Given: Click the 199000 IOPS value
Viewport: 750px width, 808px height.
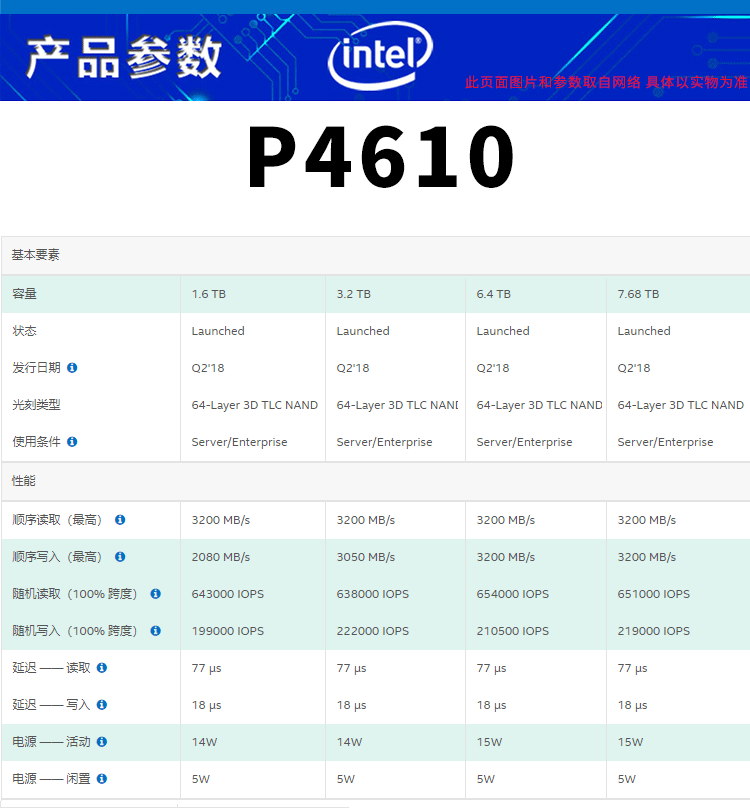Looking at the screenshot, I should click(227, 631).
